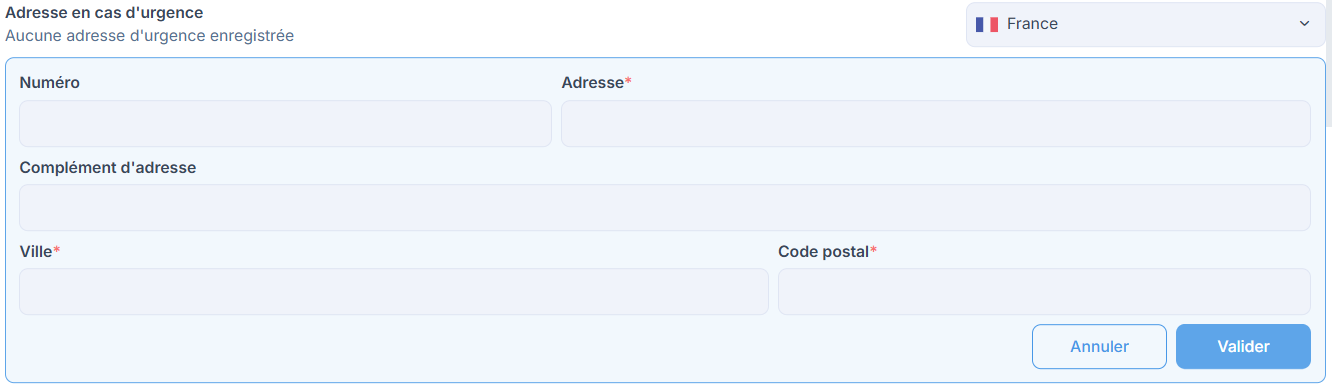
Task: Click the red asterisk beside Code postal
Action: click(874, 251)
